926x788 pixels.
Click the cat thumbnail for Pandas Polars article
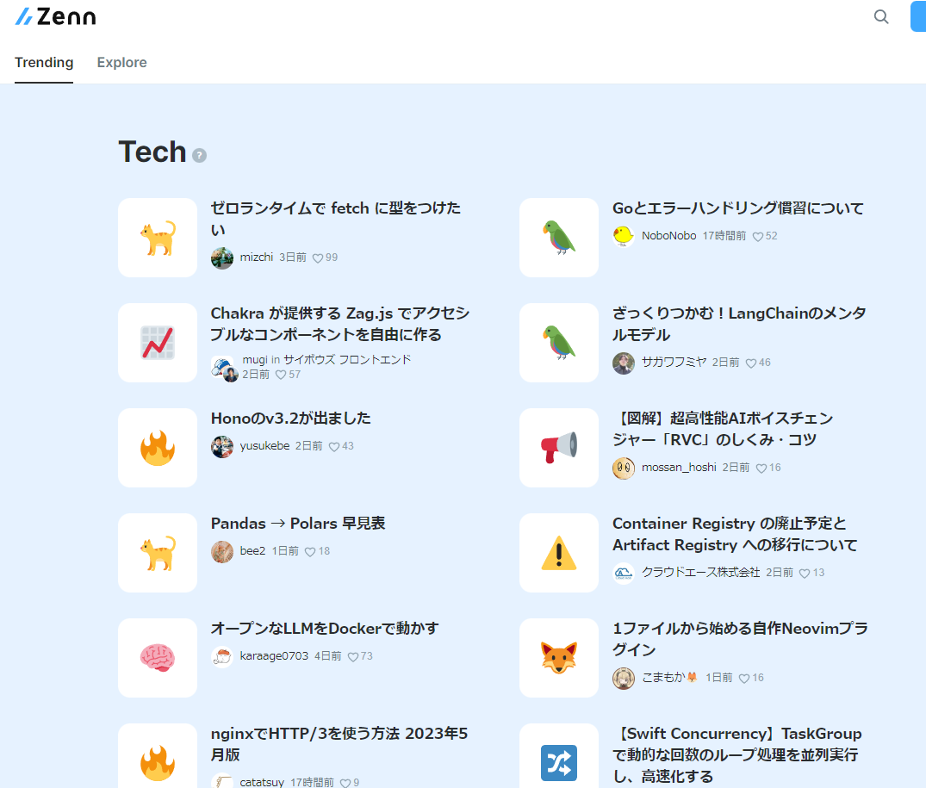click(x=158, y=553)
